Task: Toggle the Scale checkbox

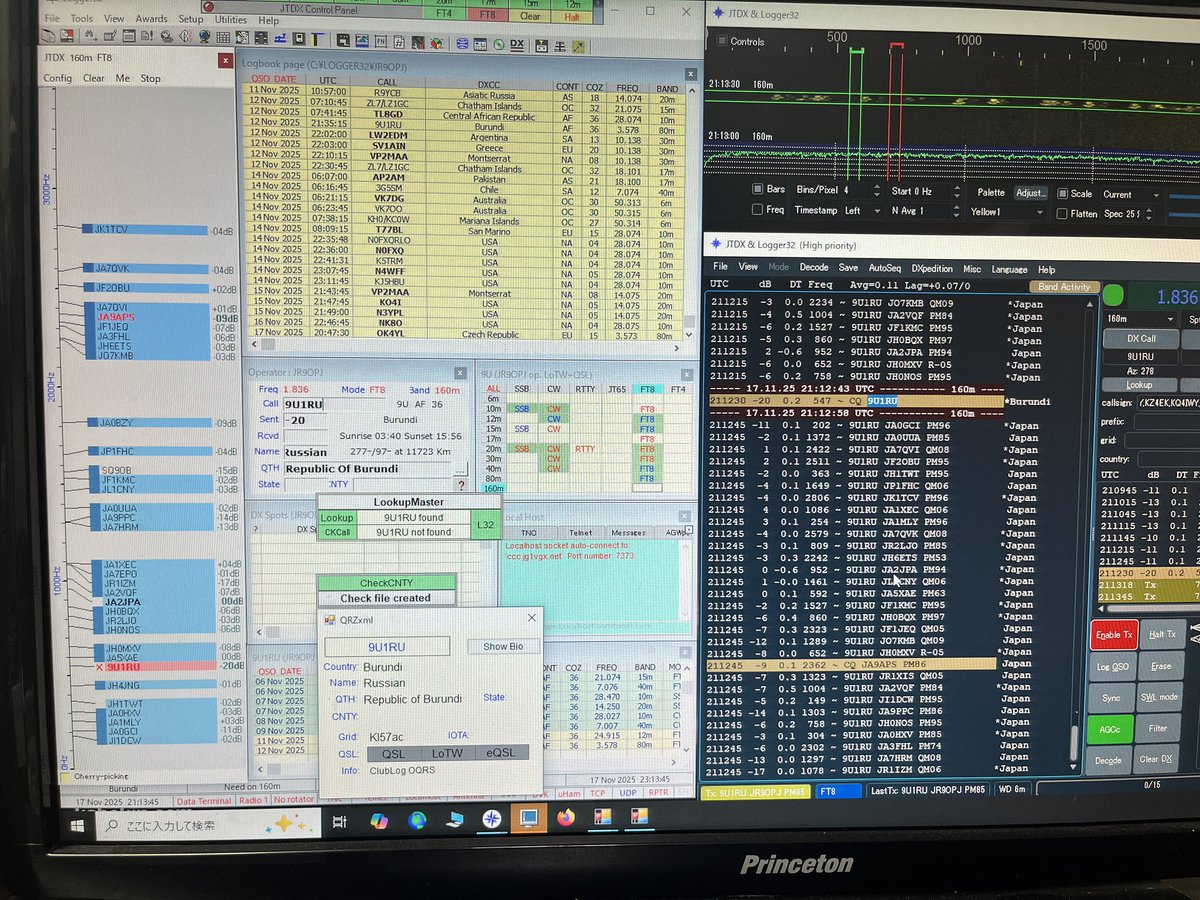Action: (1060, 193)
